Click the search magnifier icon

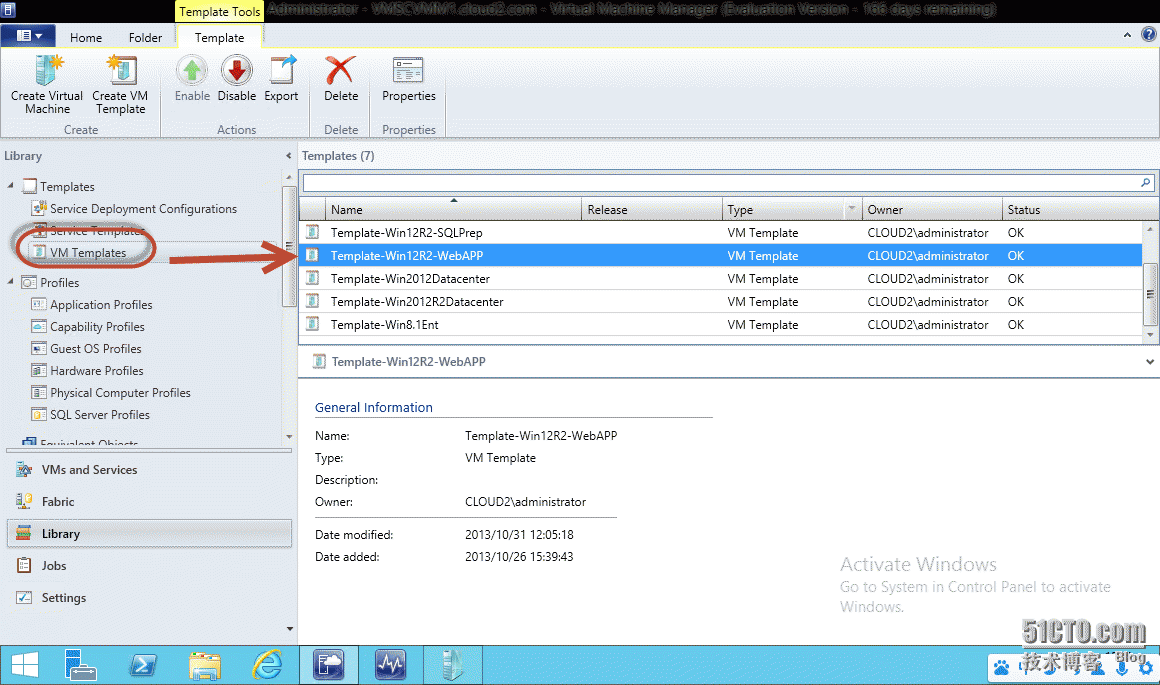[x=1146, y=183]
